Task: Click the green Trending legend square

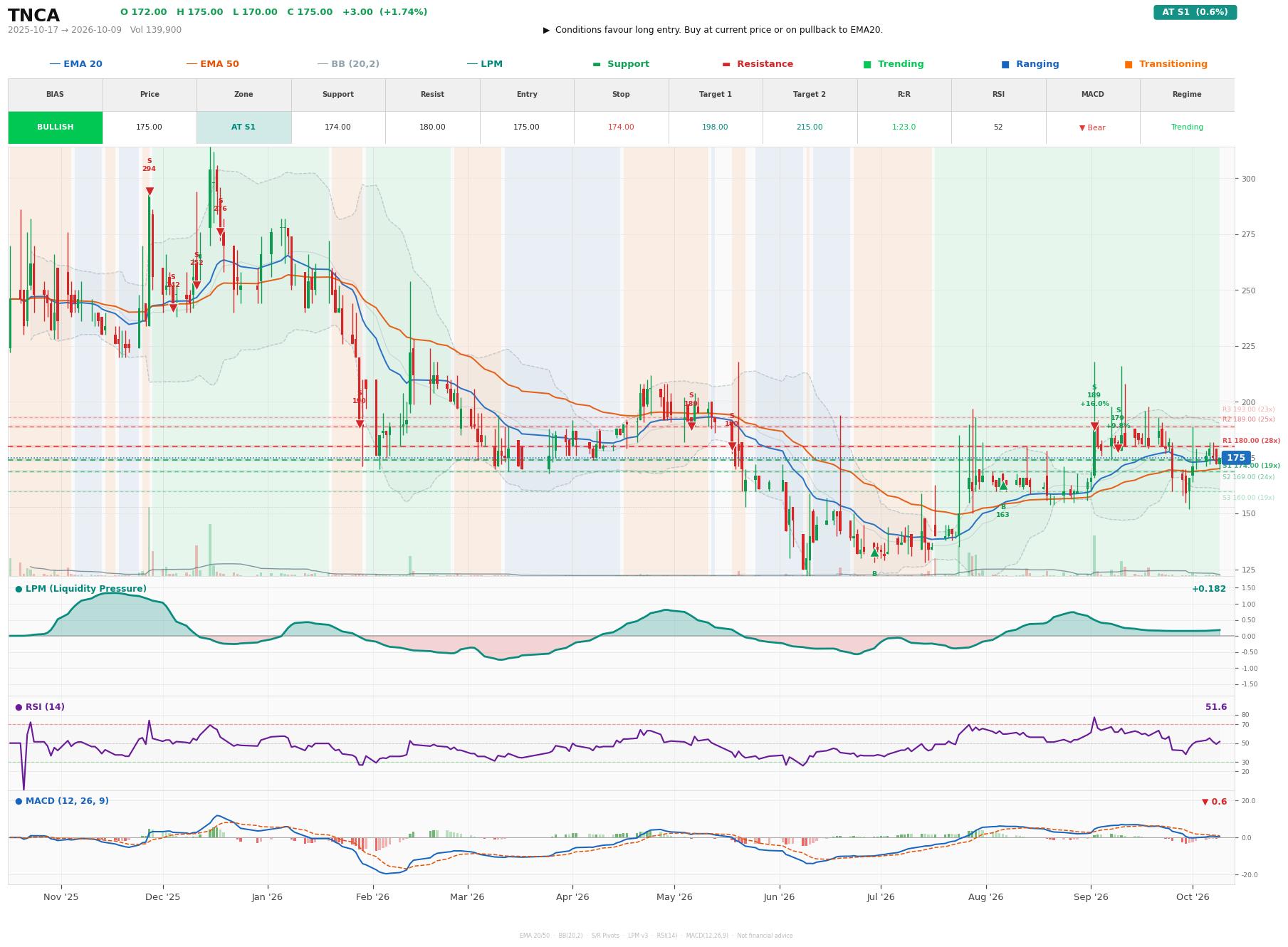Action: [x=867, y=64]
